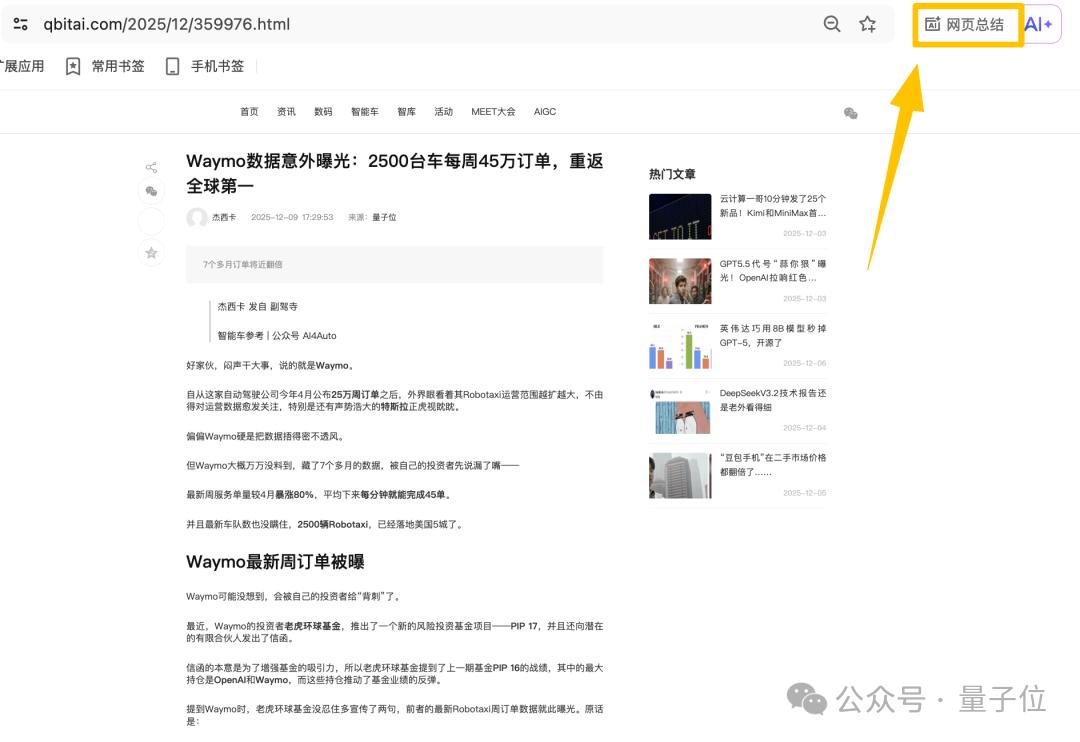The image size is (1080, 742).
Task: Click the author 杰西卡 avatar
Action: click(197, 218)
